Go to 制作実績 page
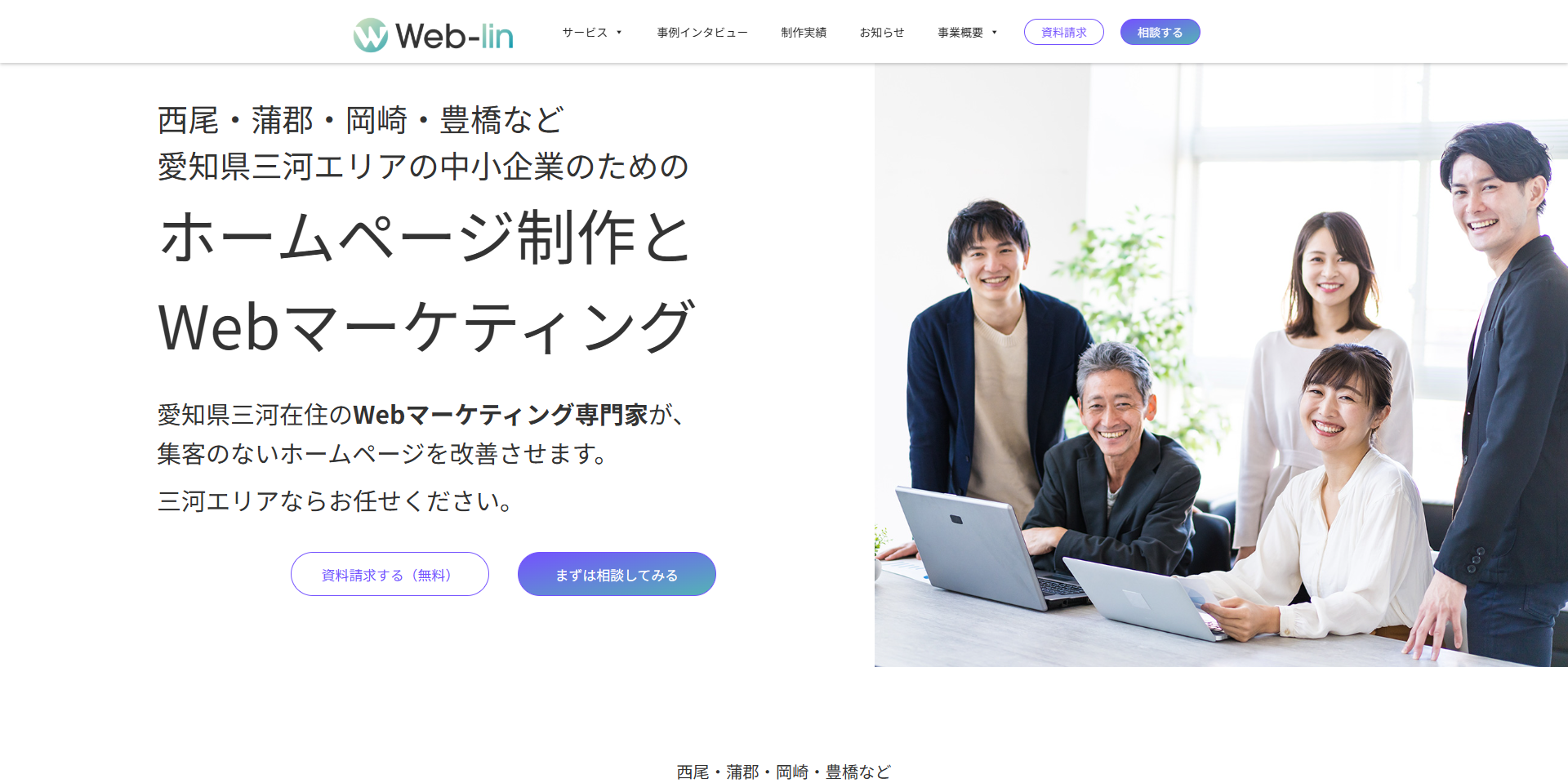Viewport: 1568px width, 783px height. pos(804,33)
